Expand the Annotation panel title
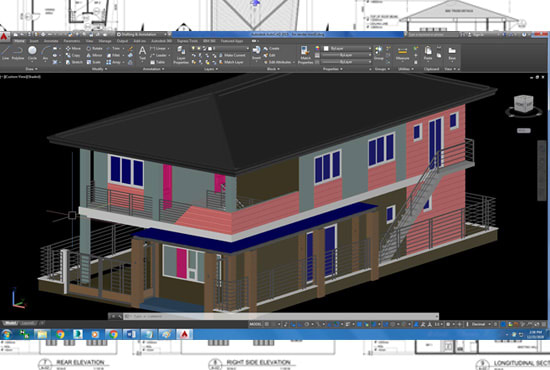Screen dimensions: 550x370 coord(154,69)
